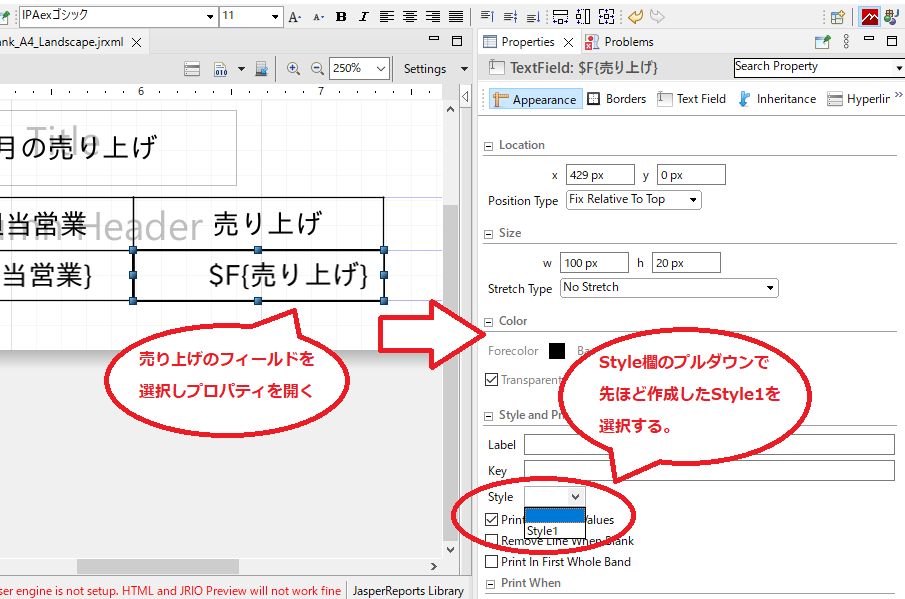Set vertical alignment to middle

pyautogui.click(x=510, y=17)
